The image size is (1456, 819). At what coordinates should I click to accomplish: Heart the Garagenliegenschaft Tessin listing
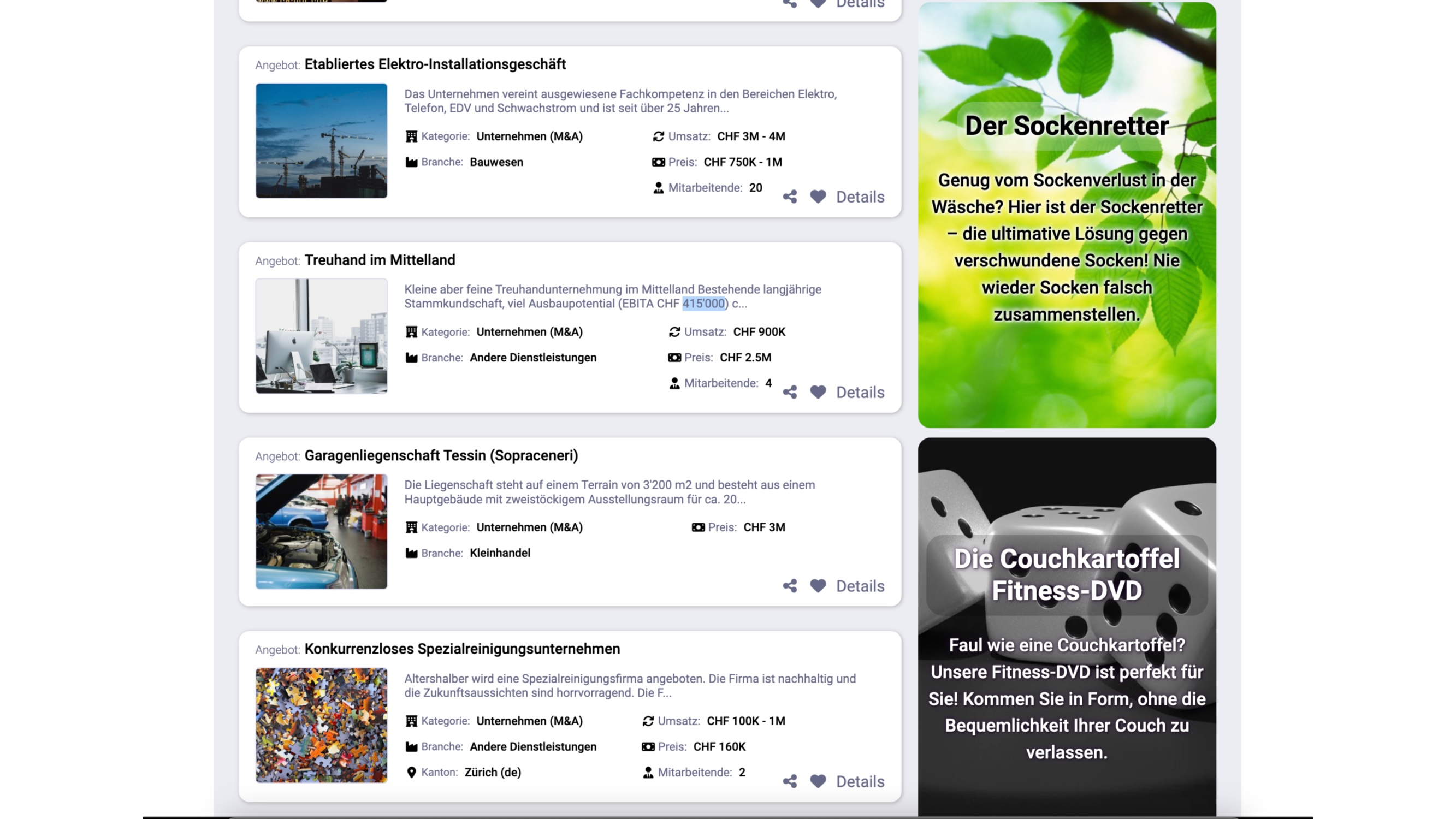818,586
